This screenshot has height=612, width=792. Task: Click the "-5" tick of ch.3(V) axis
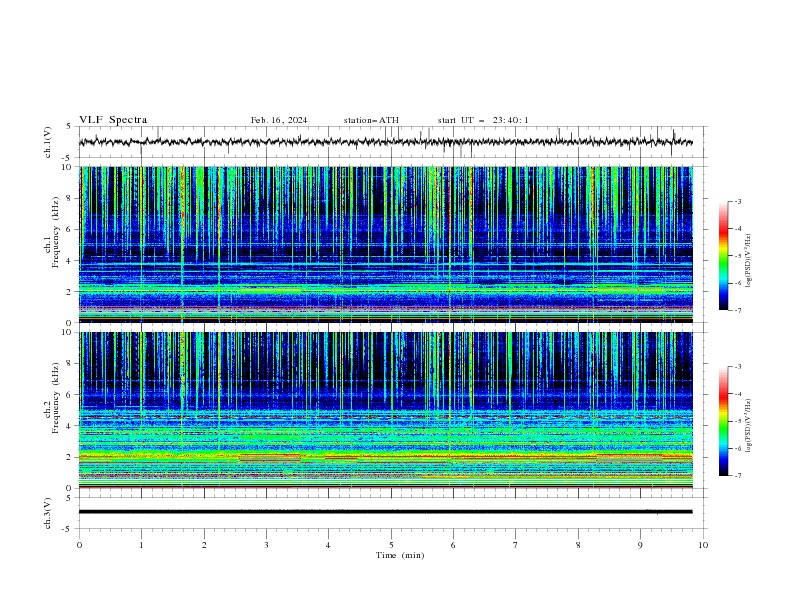tap(68, 529)
